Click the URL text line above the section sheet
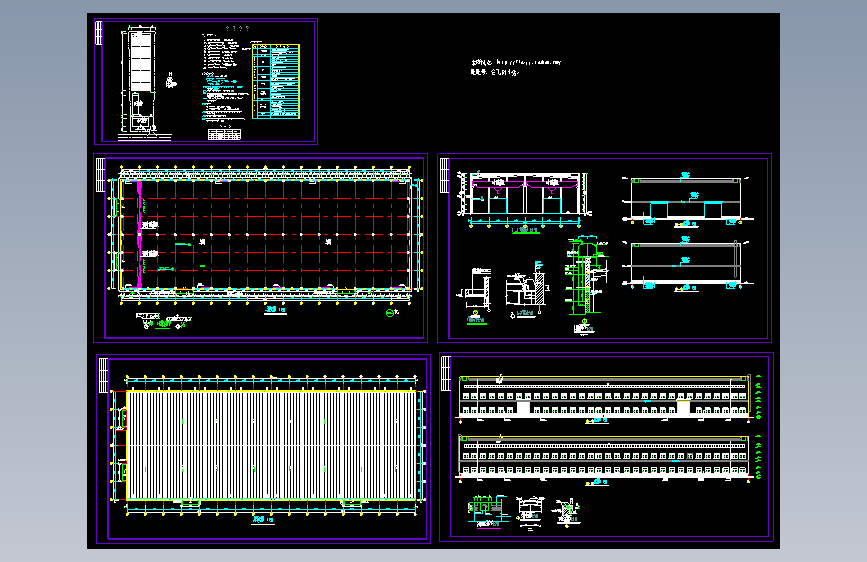Image resolution: width=867 pixels, height=562 pixels. coord(516,63)
